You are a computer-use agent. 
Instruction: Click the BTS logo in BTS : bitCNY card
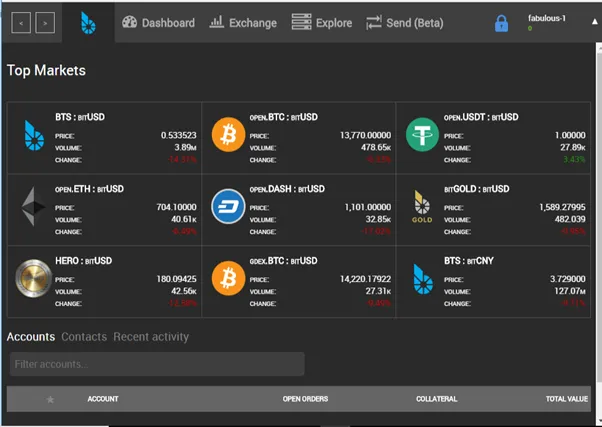tap(423, 279)
